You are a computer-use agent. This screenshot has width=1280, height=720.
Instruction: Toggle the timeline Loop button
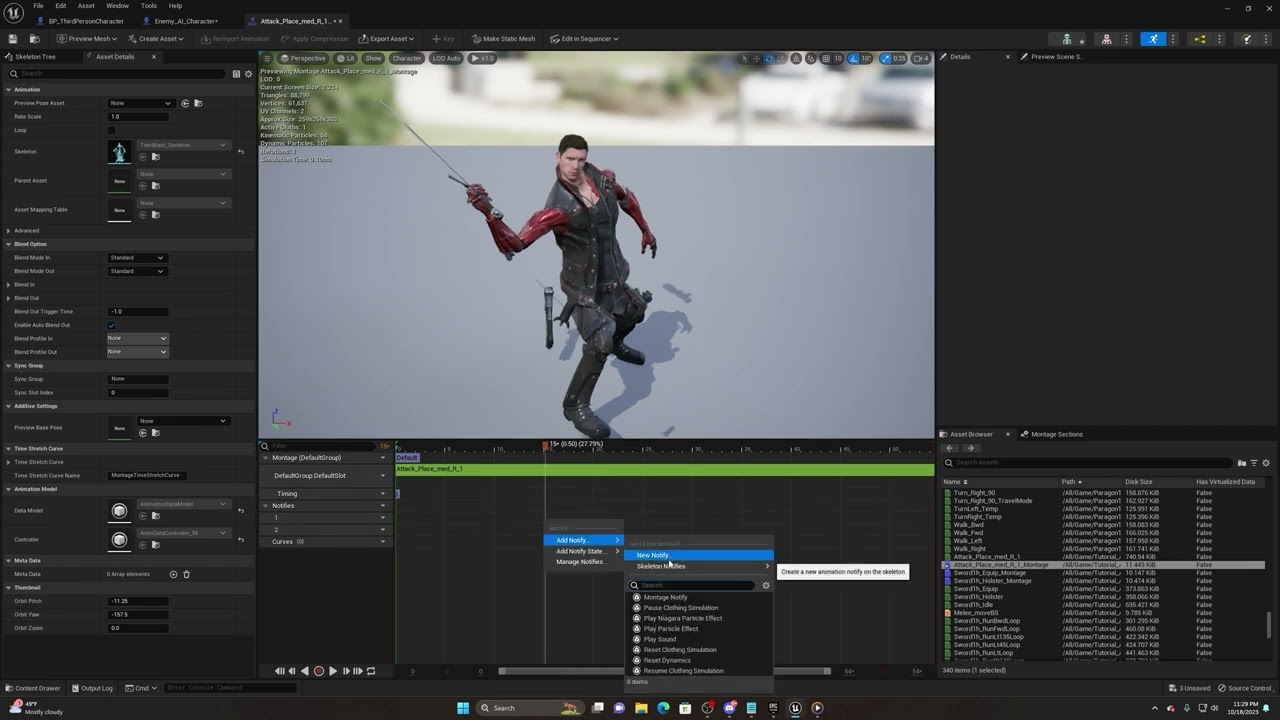(x=371, y=671)
